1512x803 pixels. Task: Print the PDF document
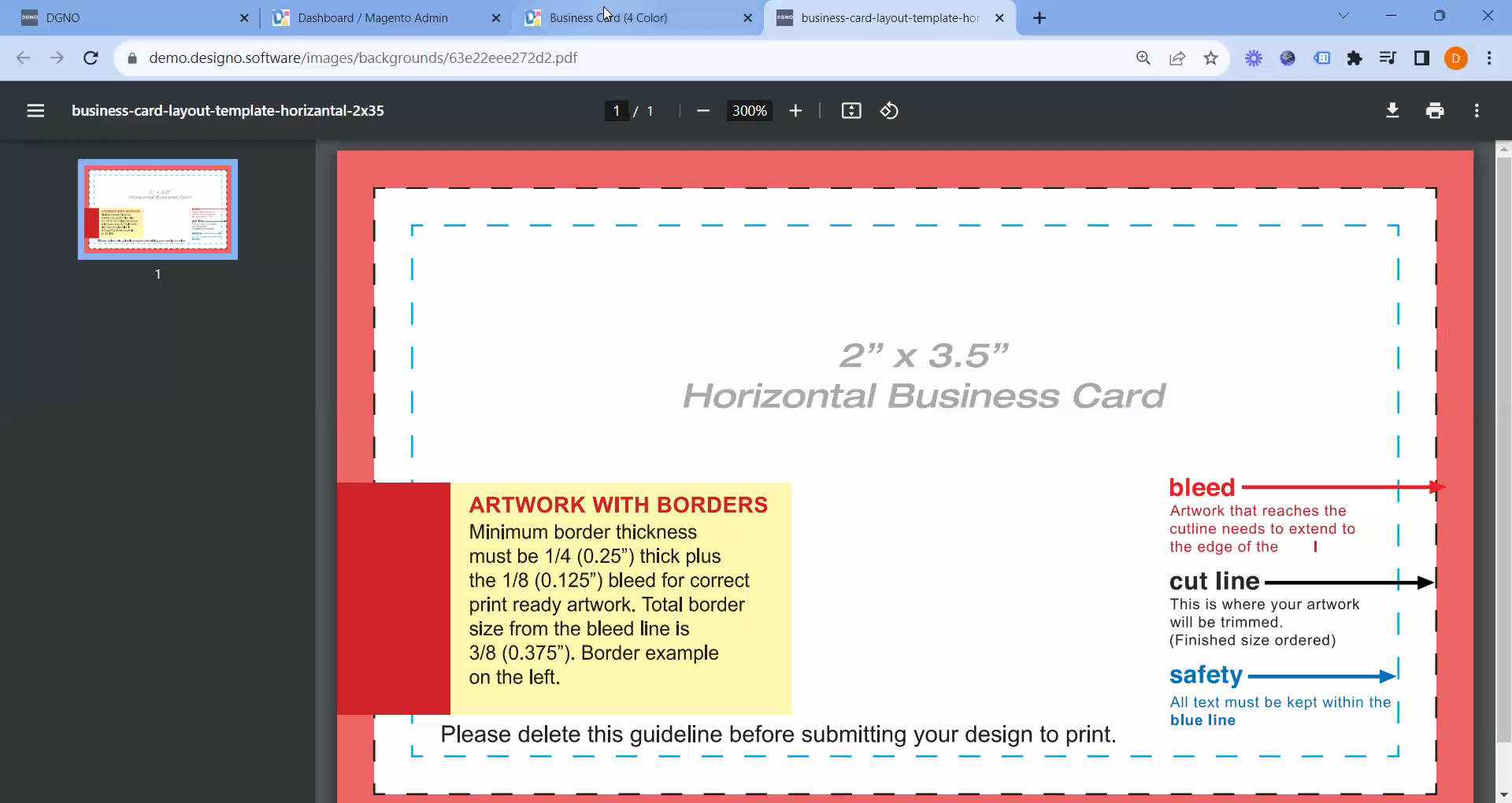tap(1435, 111)
